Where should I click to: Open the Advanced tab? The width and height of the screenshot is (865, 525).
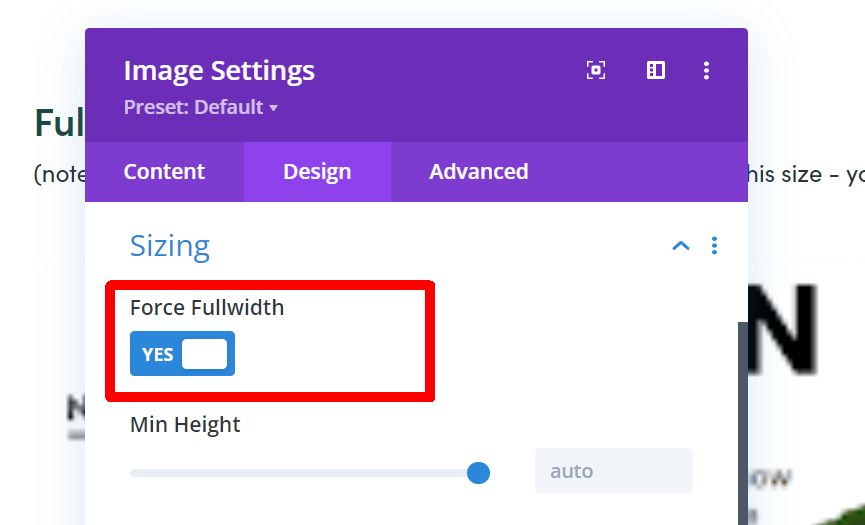coord(479,172)
